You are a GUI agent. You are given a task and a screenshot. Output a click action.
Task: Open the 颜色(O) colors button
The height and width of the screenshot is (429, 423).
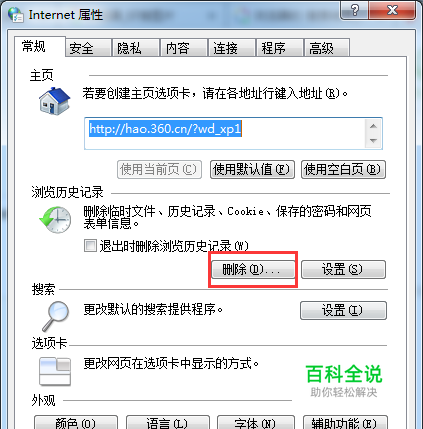pos(76,422)
